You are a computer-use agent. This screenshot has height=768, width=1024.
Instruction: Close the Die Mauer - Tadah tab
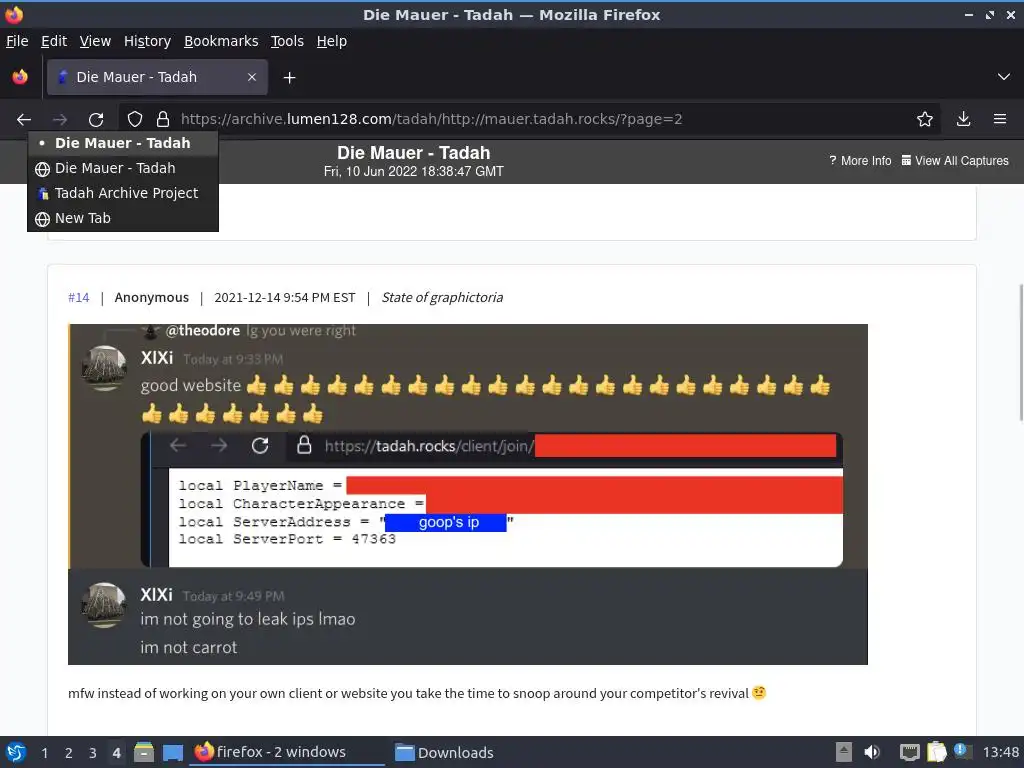pyautogui.click(x=252, y=77)
